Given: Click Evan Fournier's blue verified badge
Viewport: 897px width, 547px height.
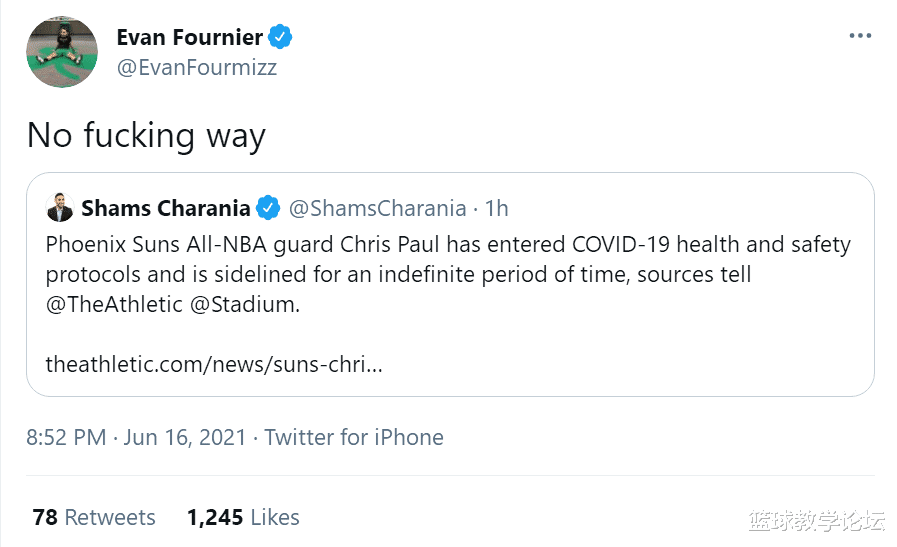Looking at the screenshot, I should pos(281,37).
